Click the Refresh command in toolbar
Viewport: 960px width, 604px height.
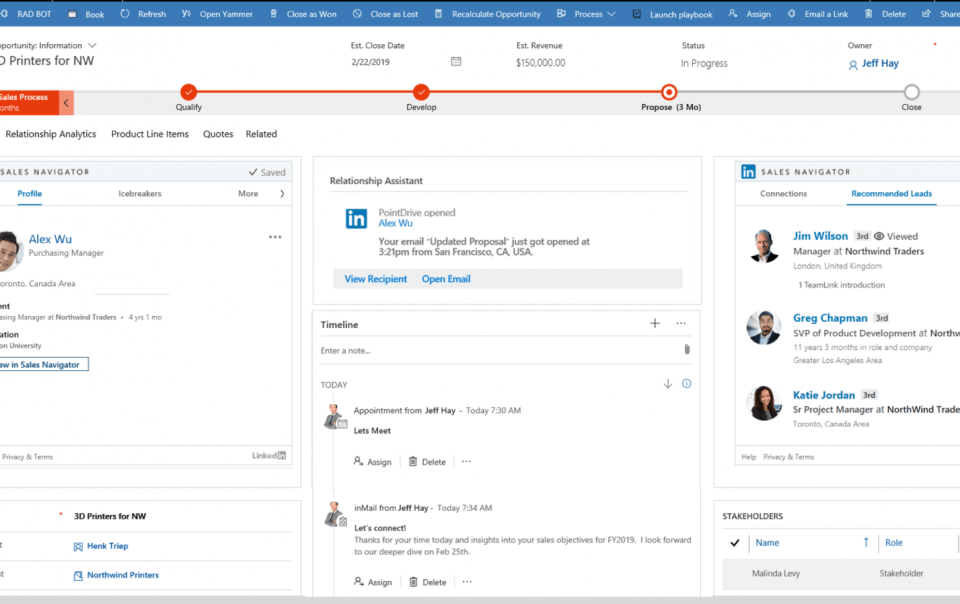click(x=143, y=14)
